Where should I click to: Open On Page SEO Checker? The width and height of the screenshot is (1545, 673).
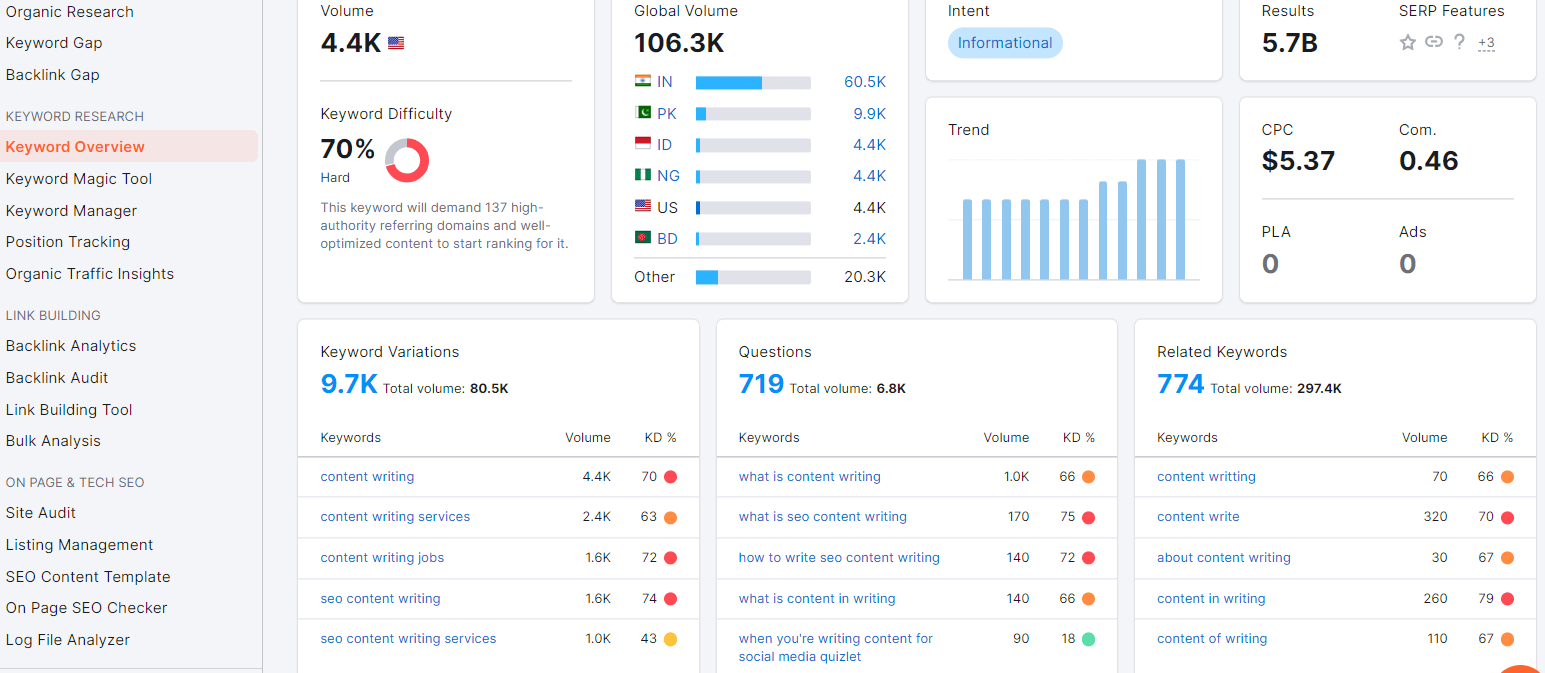coord(86,608)
